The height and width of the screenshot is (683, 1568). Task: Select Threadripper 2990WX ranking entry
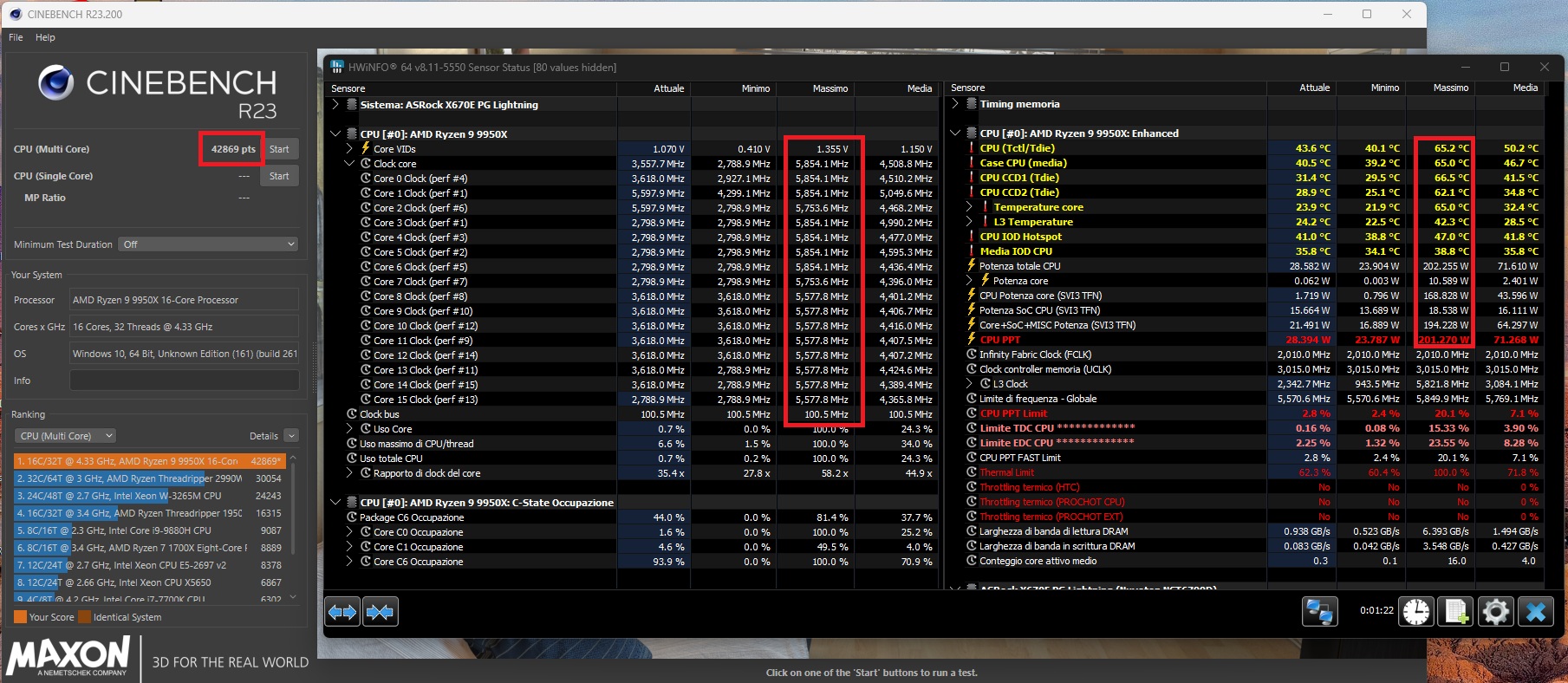pyautogui.click(x=149, y=478)
